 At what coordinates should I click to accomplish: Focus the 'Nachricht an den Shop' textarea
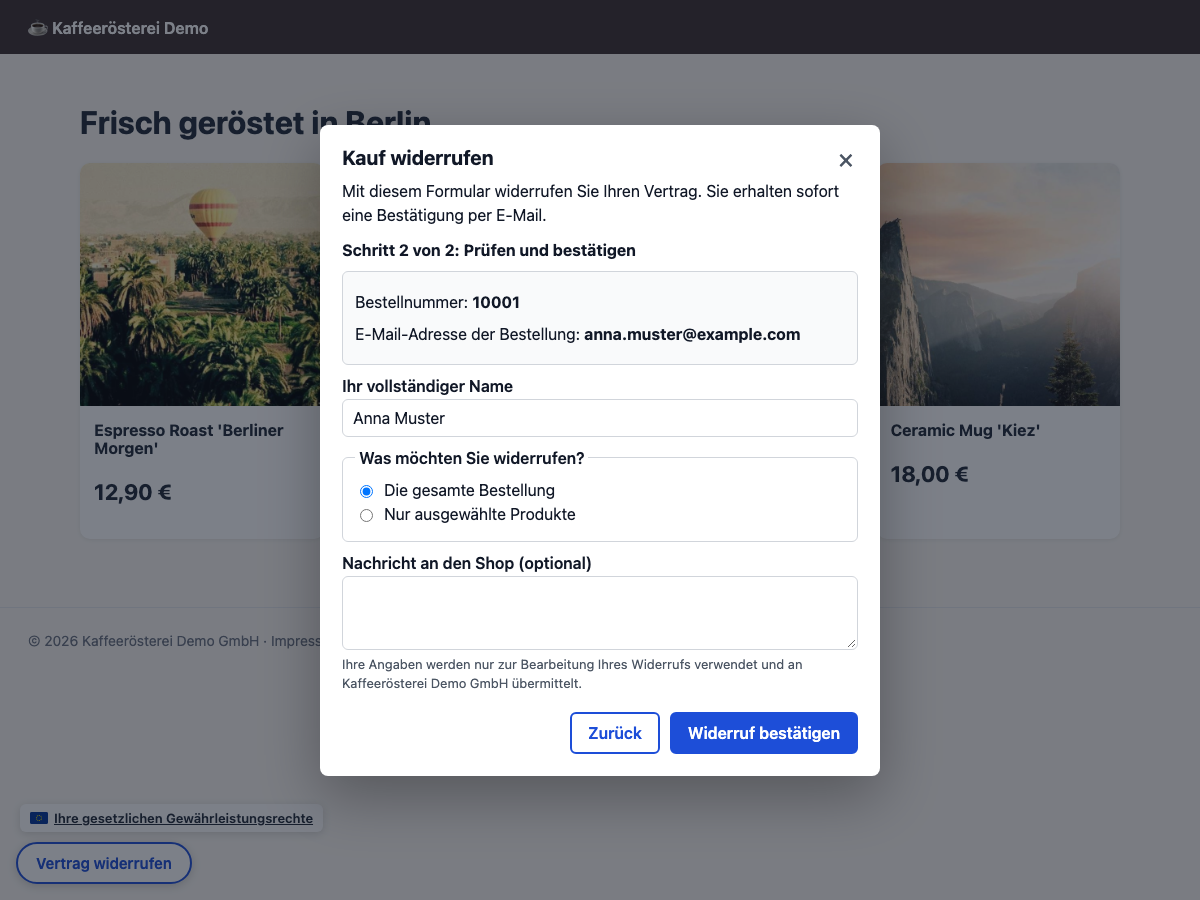(600, 613)
